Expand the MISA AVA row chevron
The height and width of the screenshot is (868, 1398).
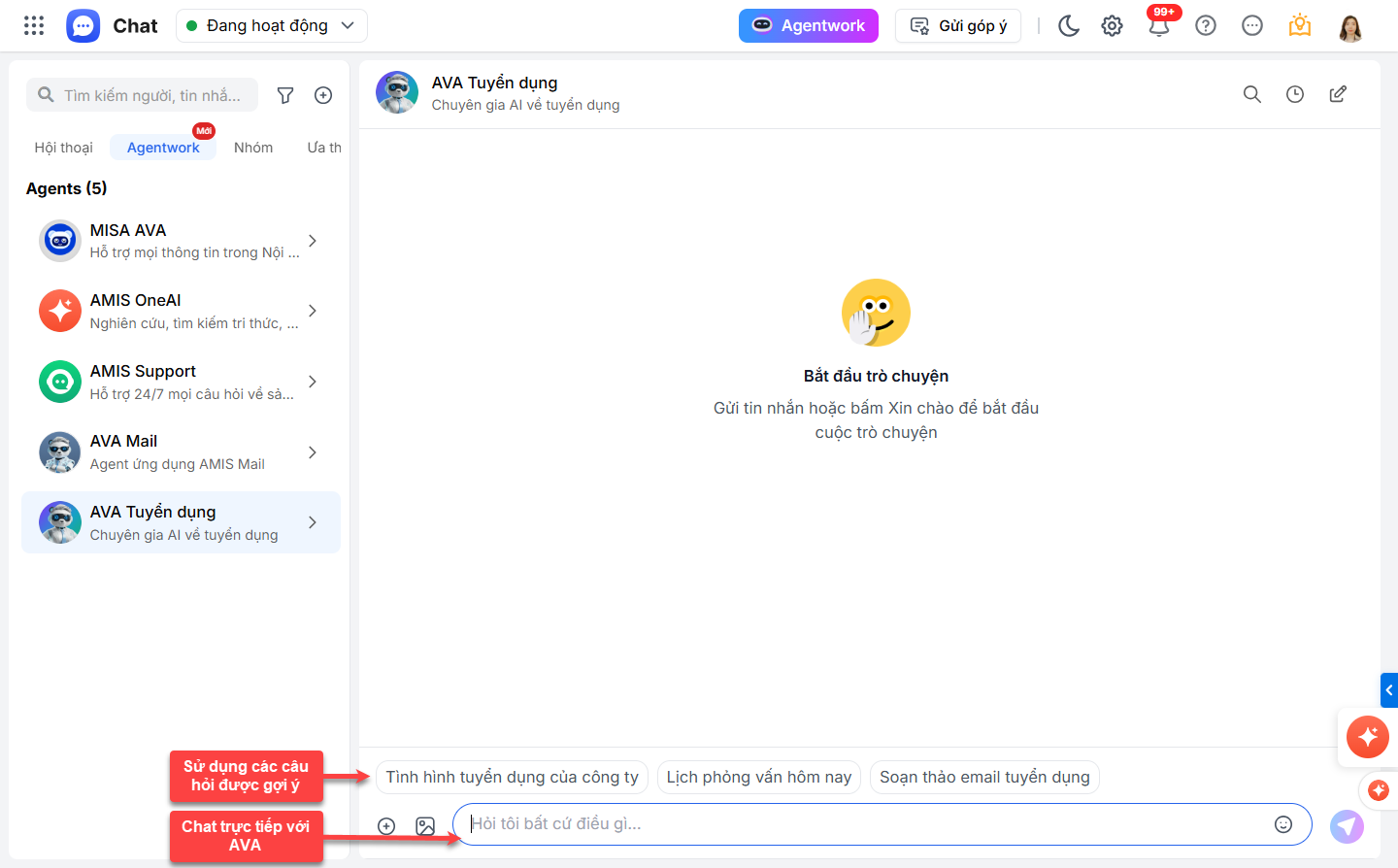click(313, 241)
